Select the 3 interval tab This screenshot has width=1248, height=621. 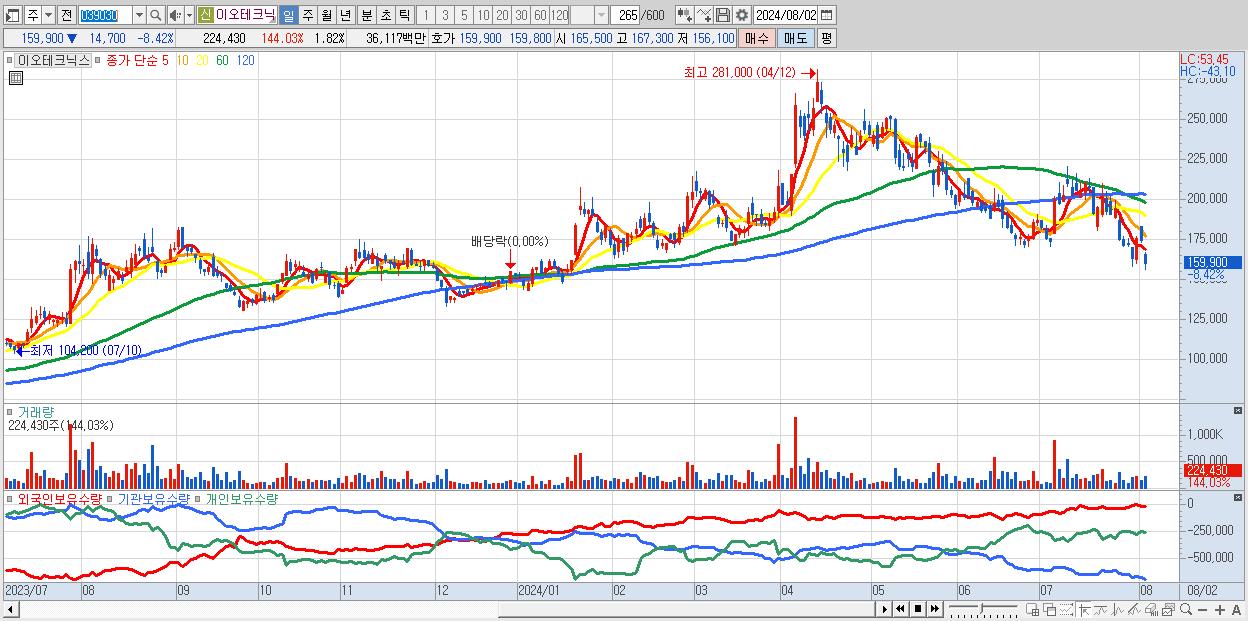pos(445,15)
